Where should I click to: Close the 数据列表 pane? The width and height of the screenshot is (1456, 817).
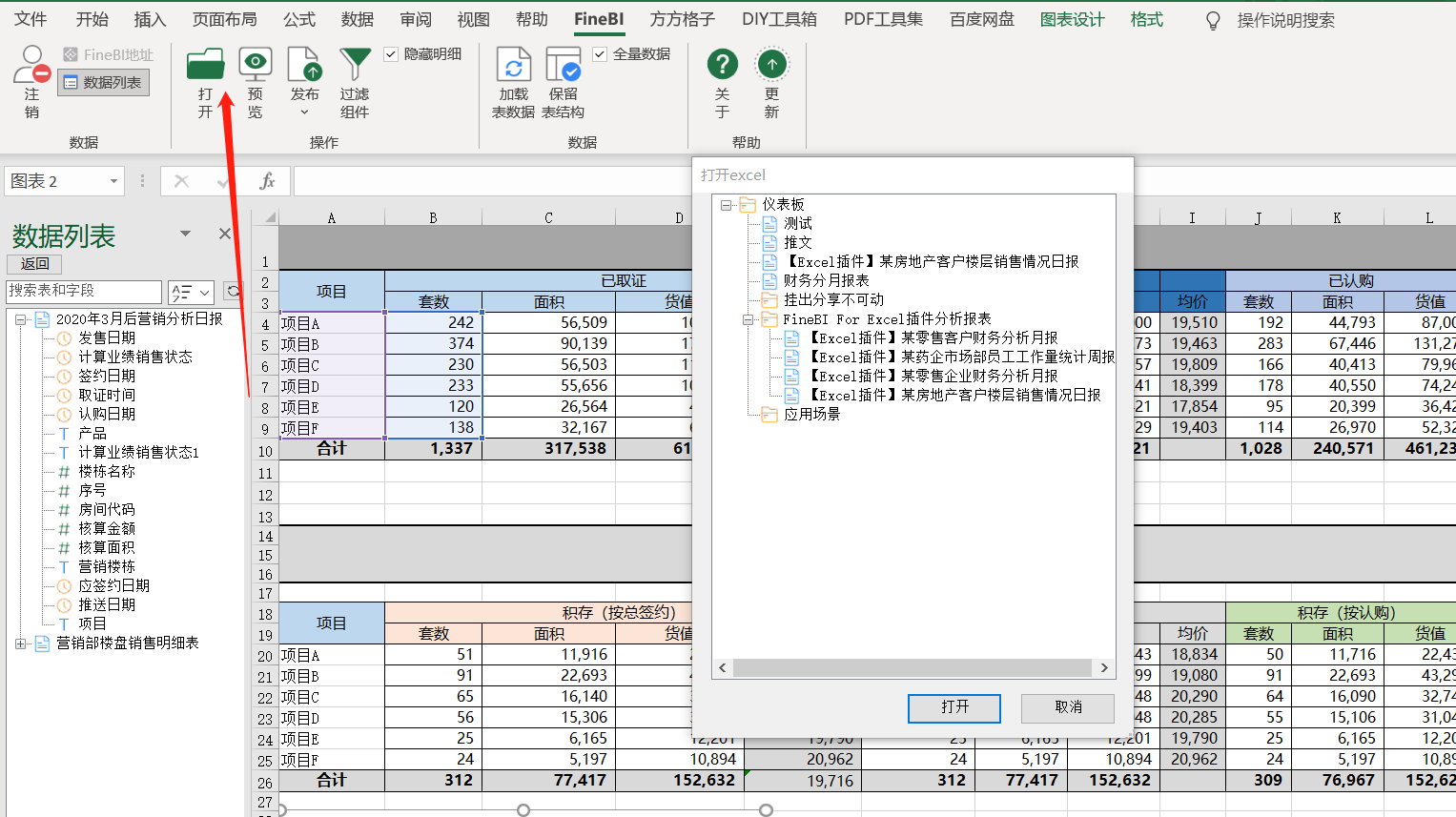click(x=225, y=234)
